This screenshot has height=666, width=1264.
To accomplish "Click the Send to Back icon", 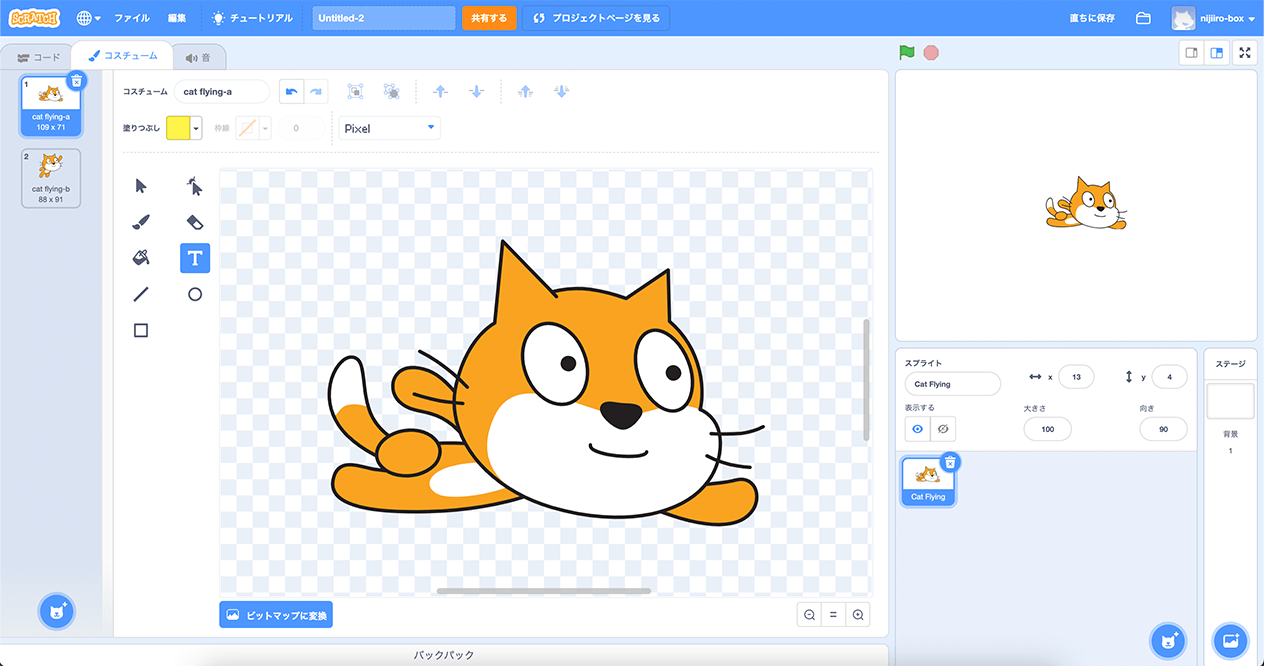I will point(561,91).
